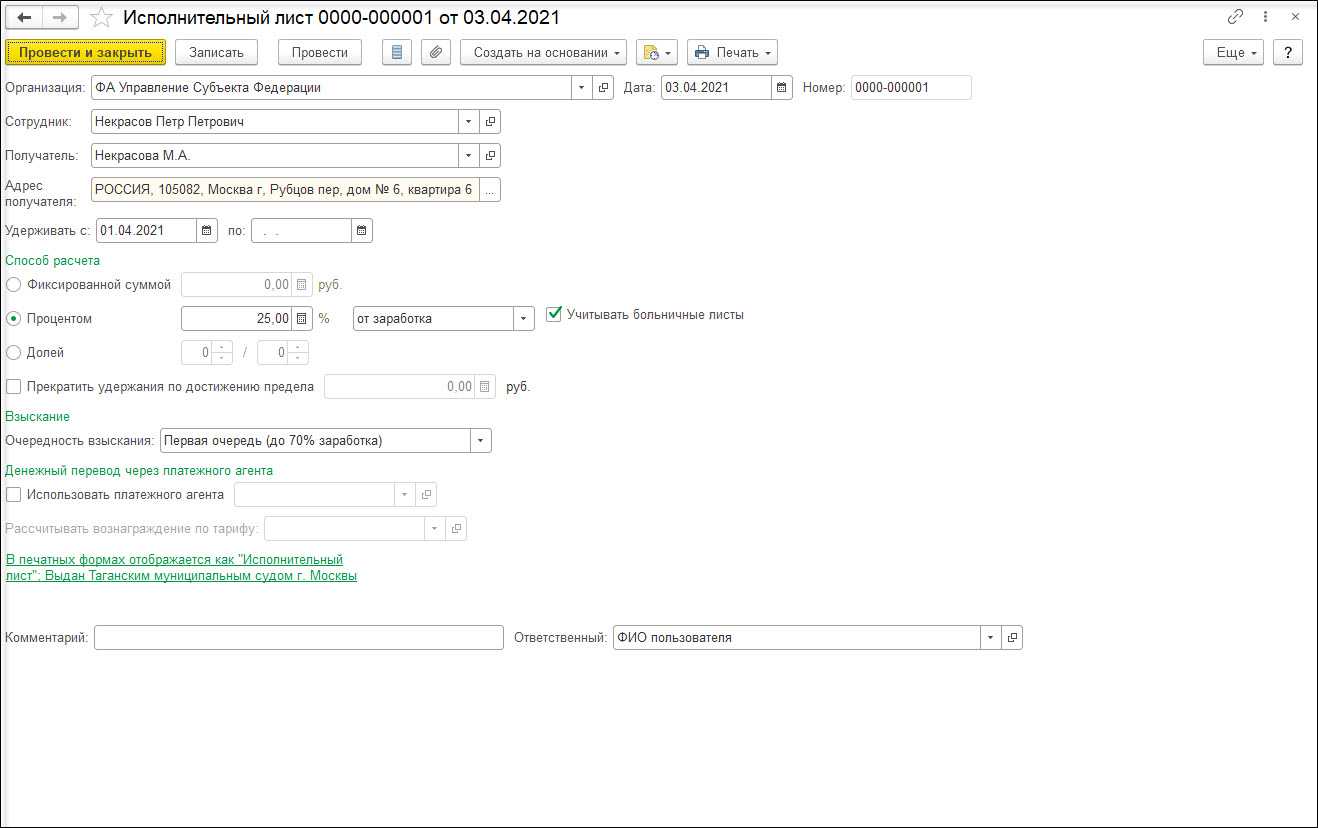
Task: Expand the Ответственный dropdown list
Action: coord(991,637)
